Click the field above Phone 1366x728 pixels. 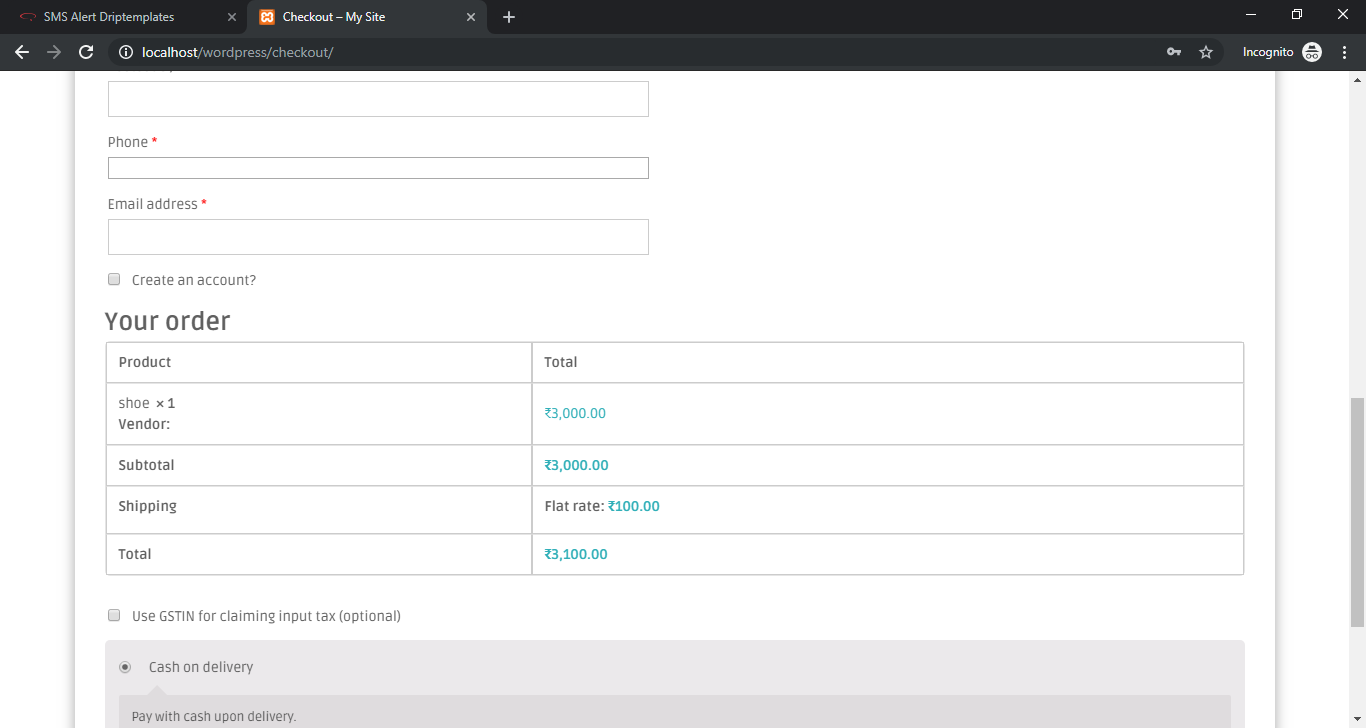(x=378, y=99)
